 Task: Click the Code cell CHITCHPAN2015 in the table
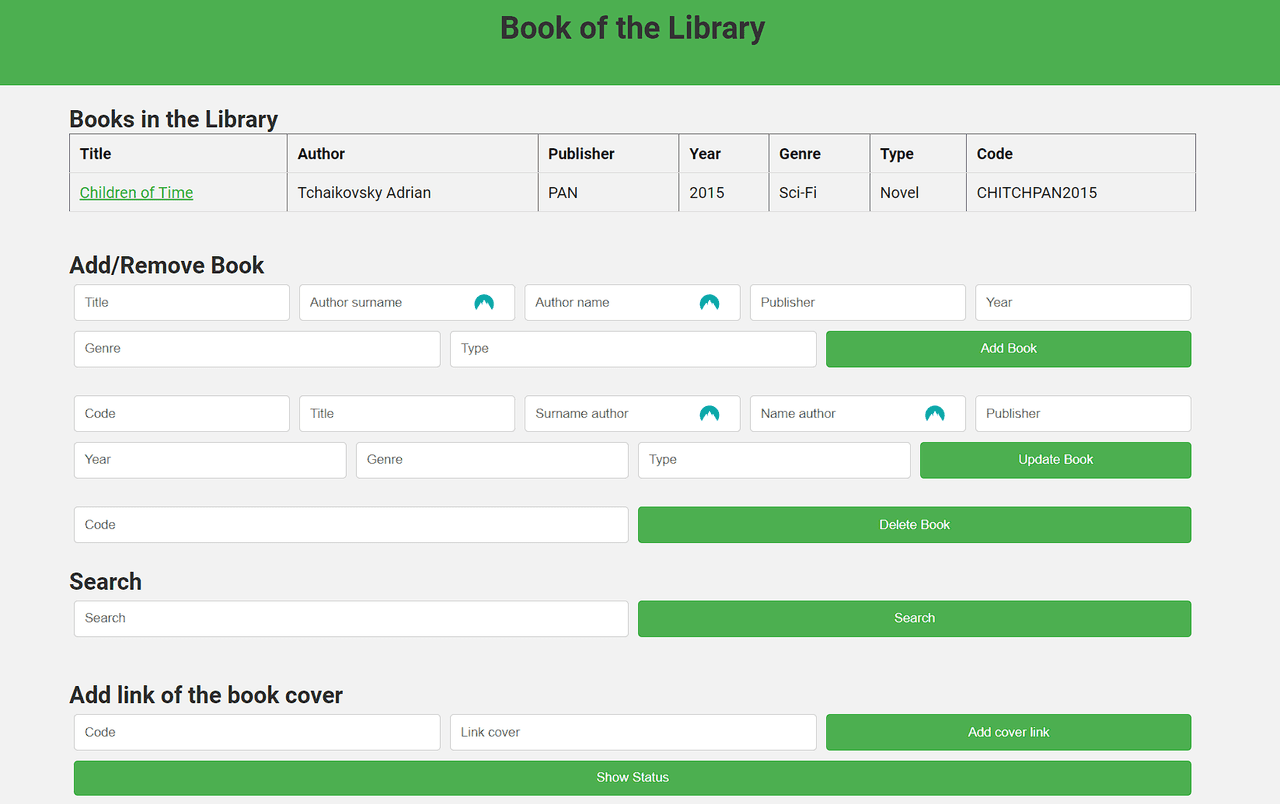click(x=1036, y=193)
